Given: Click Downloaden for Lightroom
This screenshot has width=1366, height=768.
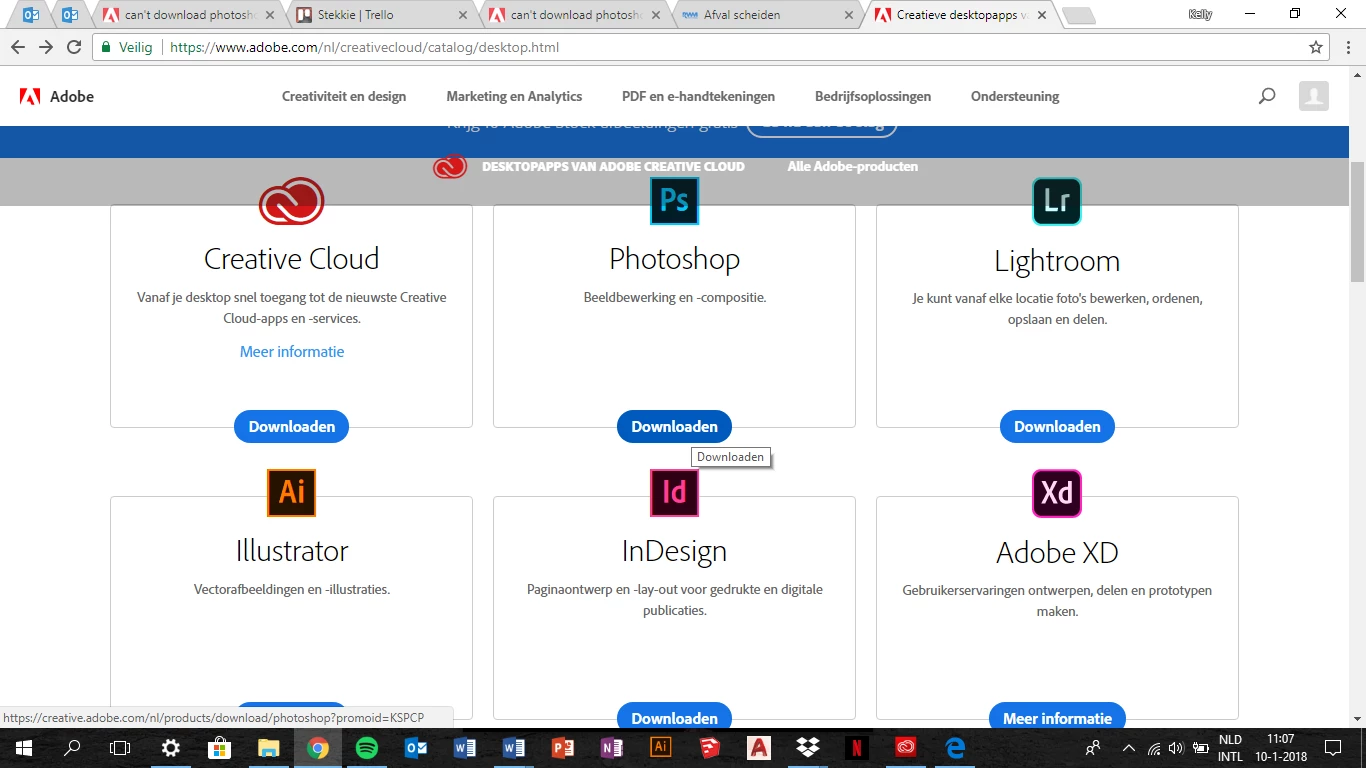Looking at the screenshot, I should (x=1057, y=426).
